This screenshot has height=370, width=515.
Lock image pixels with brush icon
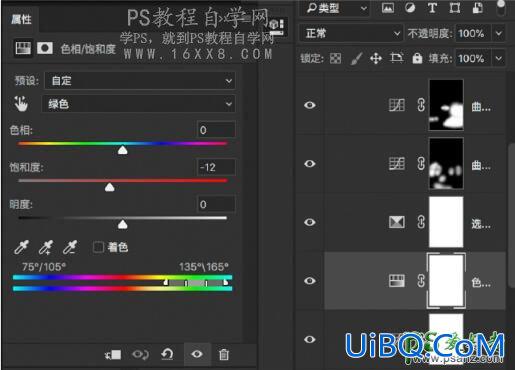356,59
